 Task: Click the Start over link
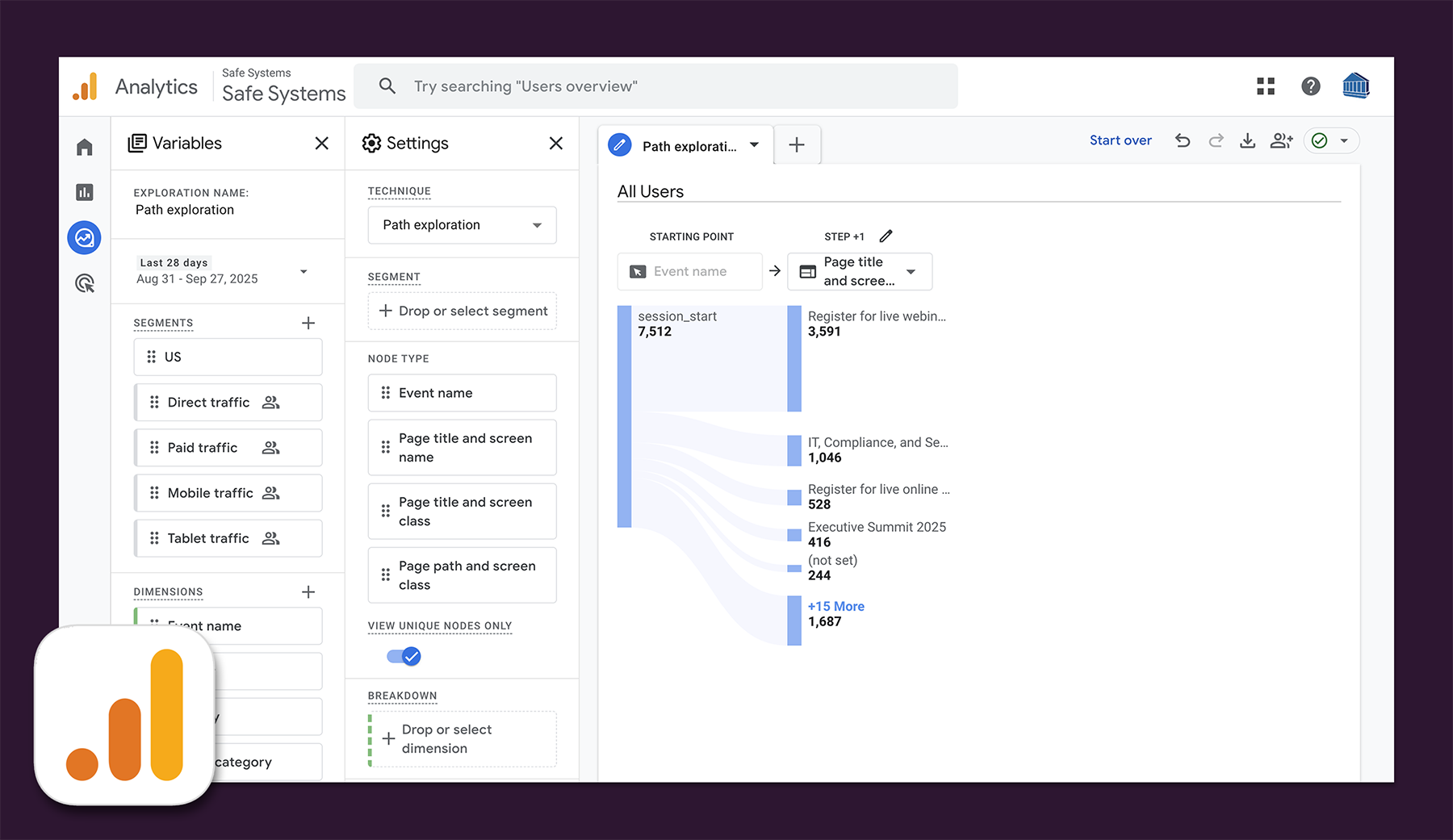[1120, 140]
